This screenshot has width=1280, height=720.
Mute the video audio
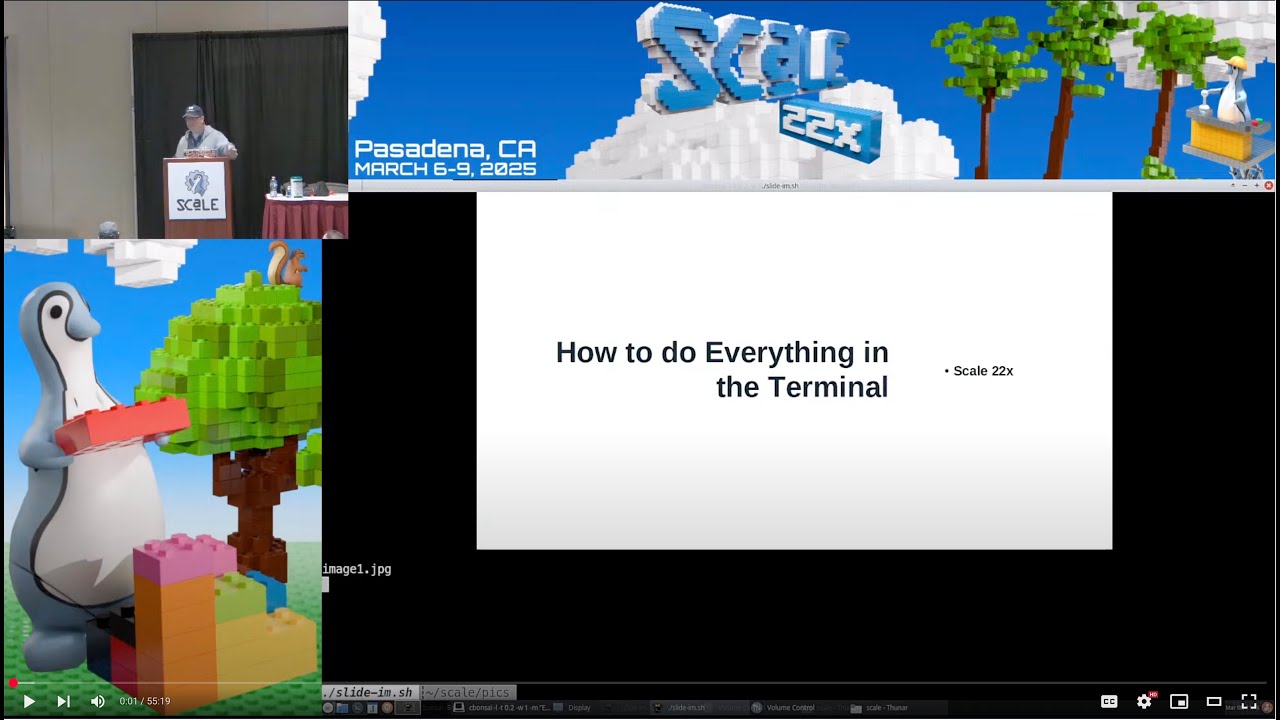tap(97, 701)
